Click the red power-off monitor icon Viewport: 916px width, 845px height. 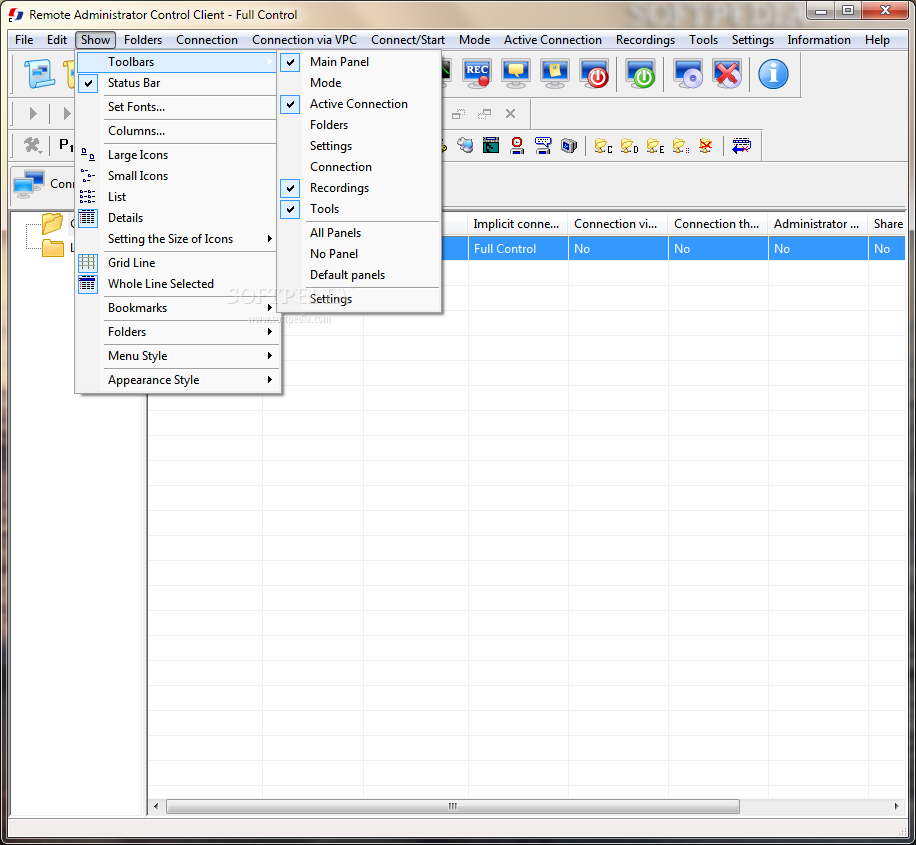[x=594, y=74]
